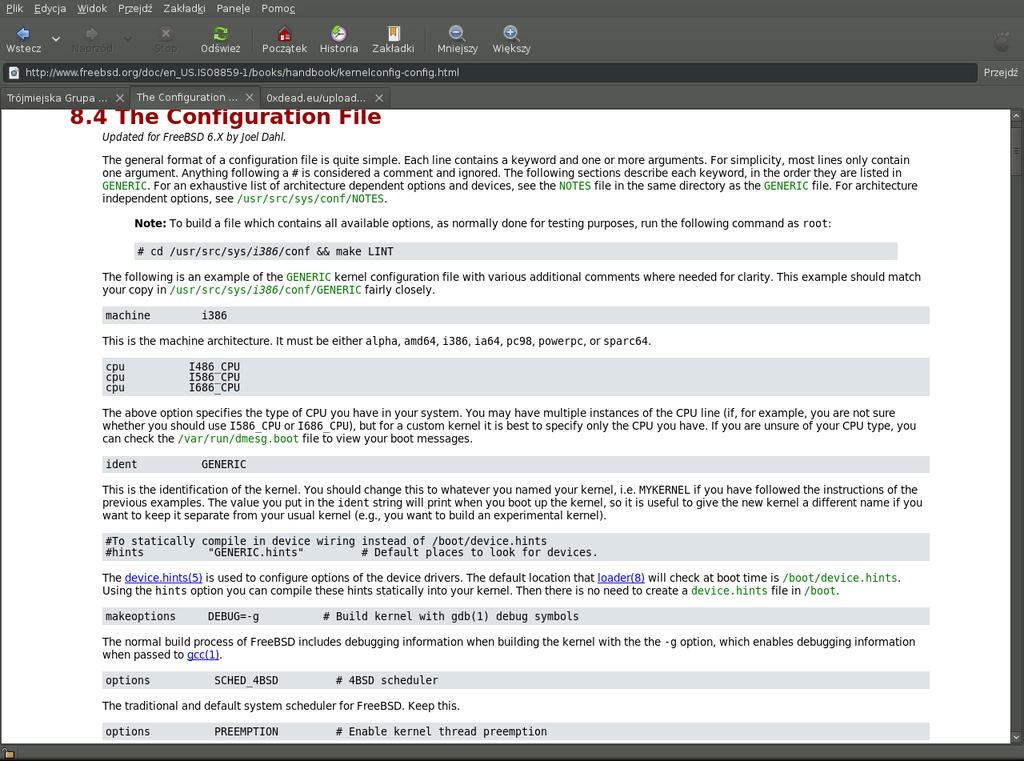This screenshot has width=1024, height=761.
Task: Close the 0xdead.eu/upload tab
Action: click(379, 98)
